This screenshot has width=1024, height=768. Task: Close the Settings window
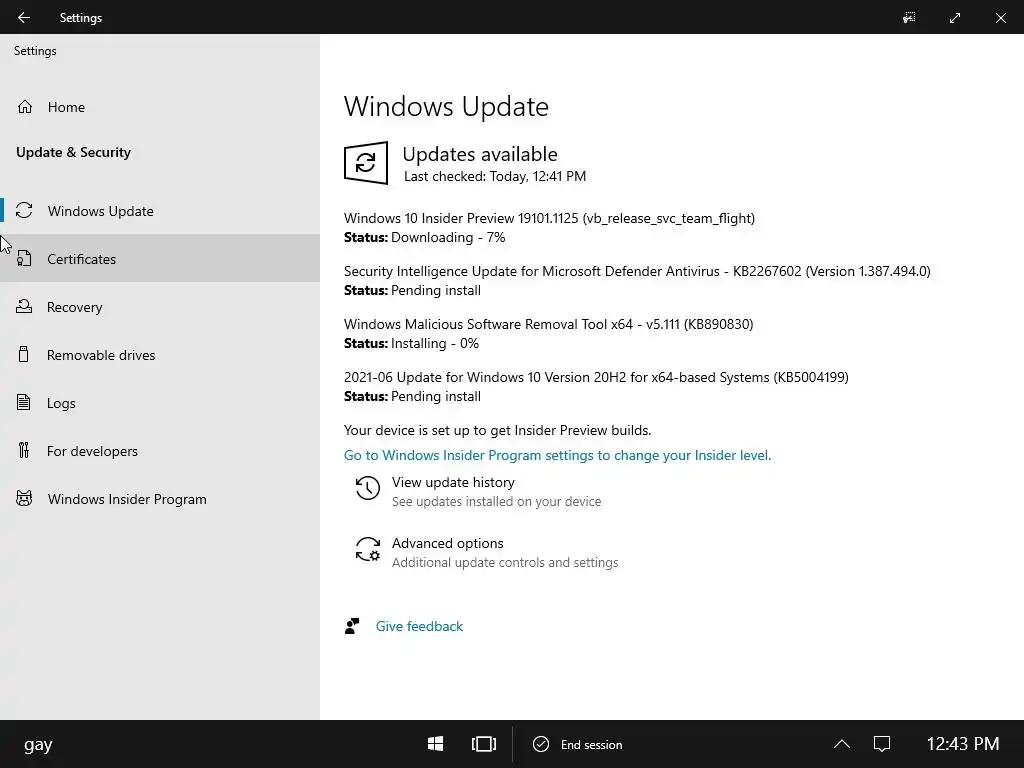[1000, 18]
